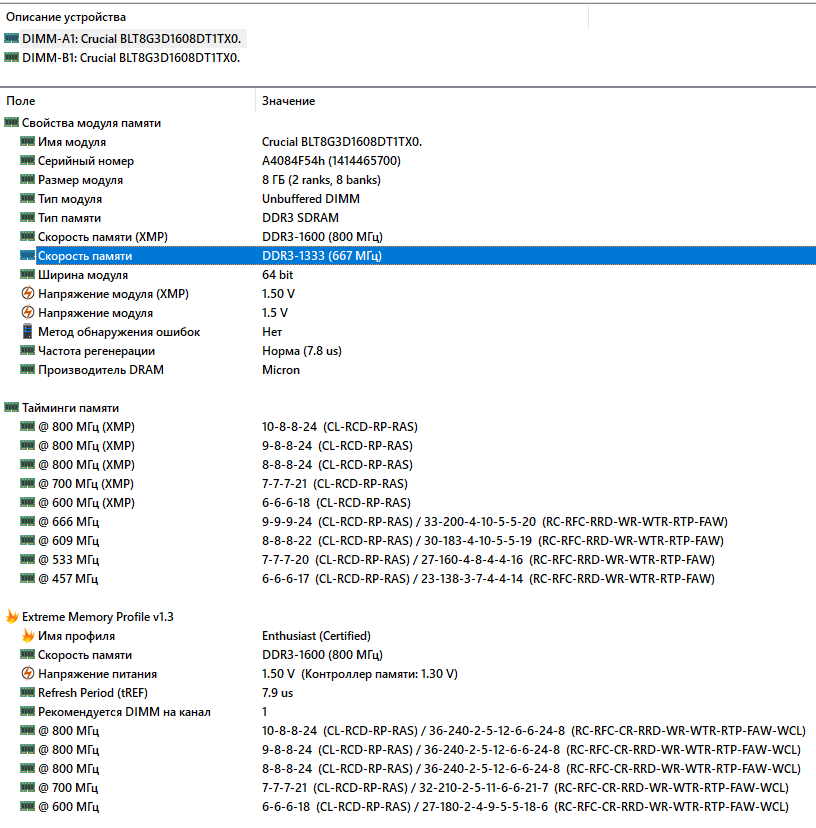Click the 10-8-8-24 (CL-RCD-RP-RAS) XMP timing value
The width and height of the screenshot is (816, 828).
(x=340, y=427)
